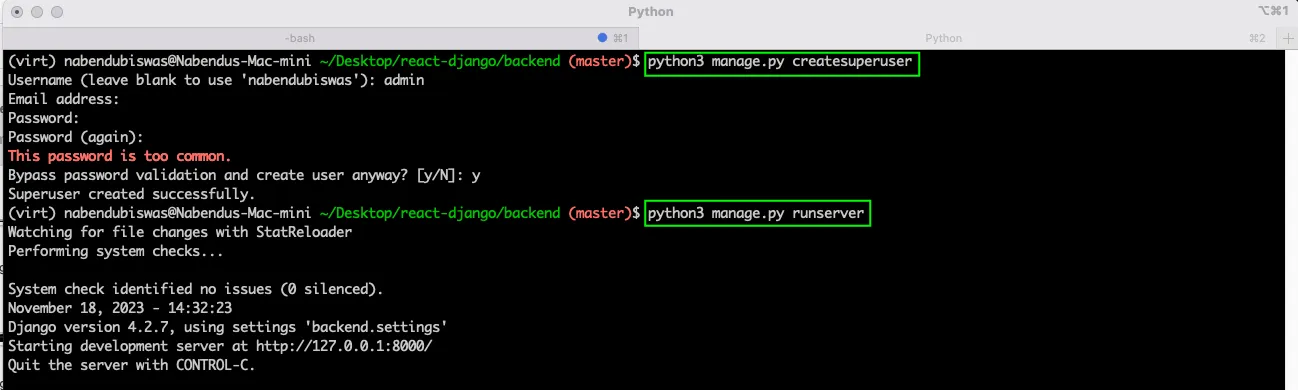This screenshot has width=1298, height=390.
Task: Maximize the terminal window with green button
Action: coord(56,12)
